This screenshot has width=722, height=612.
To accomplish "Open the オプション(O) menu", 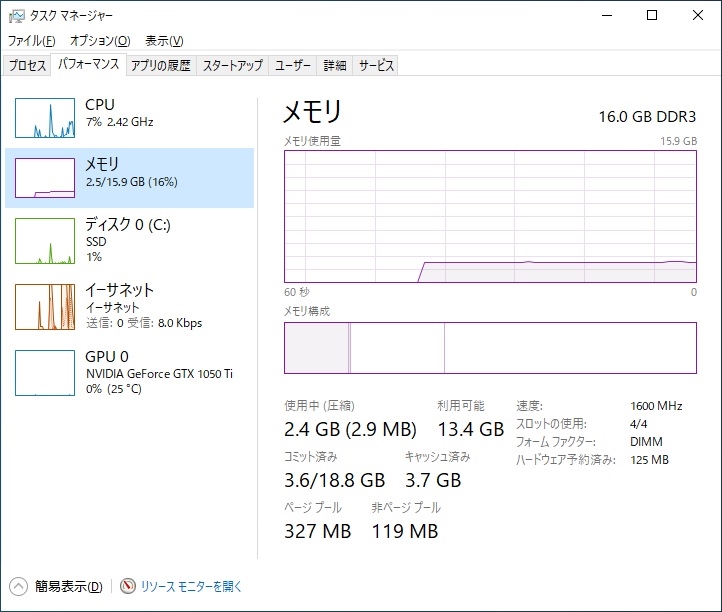I will (100, 41).
